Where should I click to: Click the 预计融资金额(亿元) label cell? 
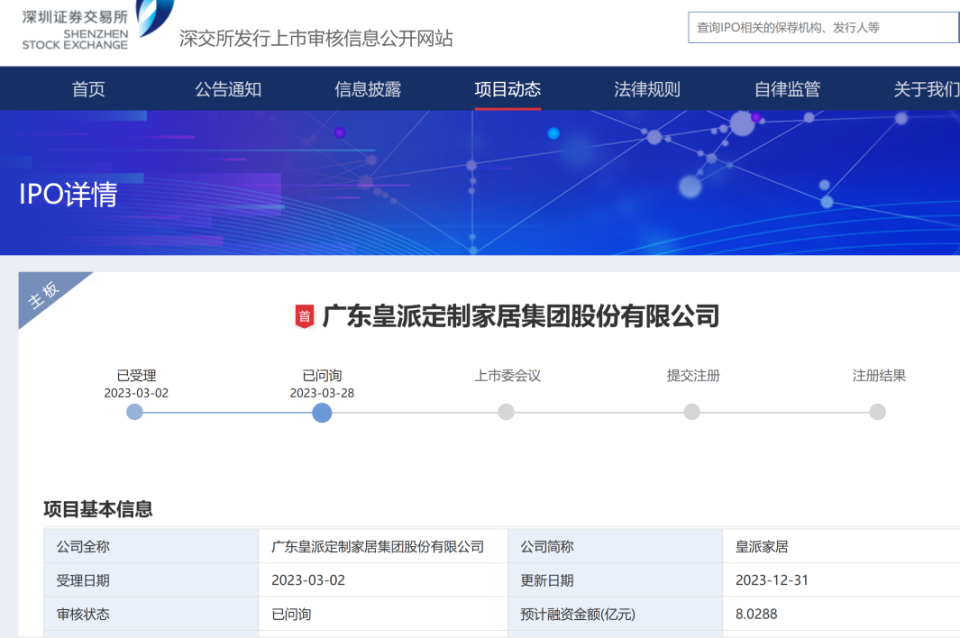[x=615, y=614]
